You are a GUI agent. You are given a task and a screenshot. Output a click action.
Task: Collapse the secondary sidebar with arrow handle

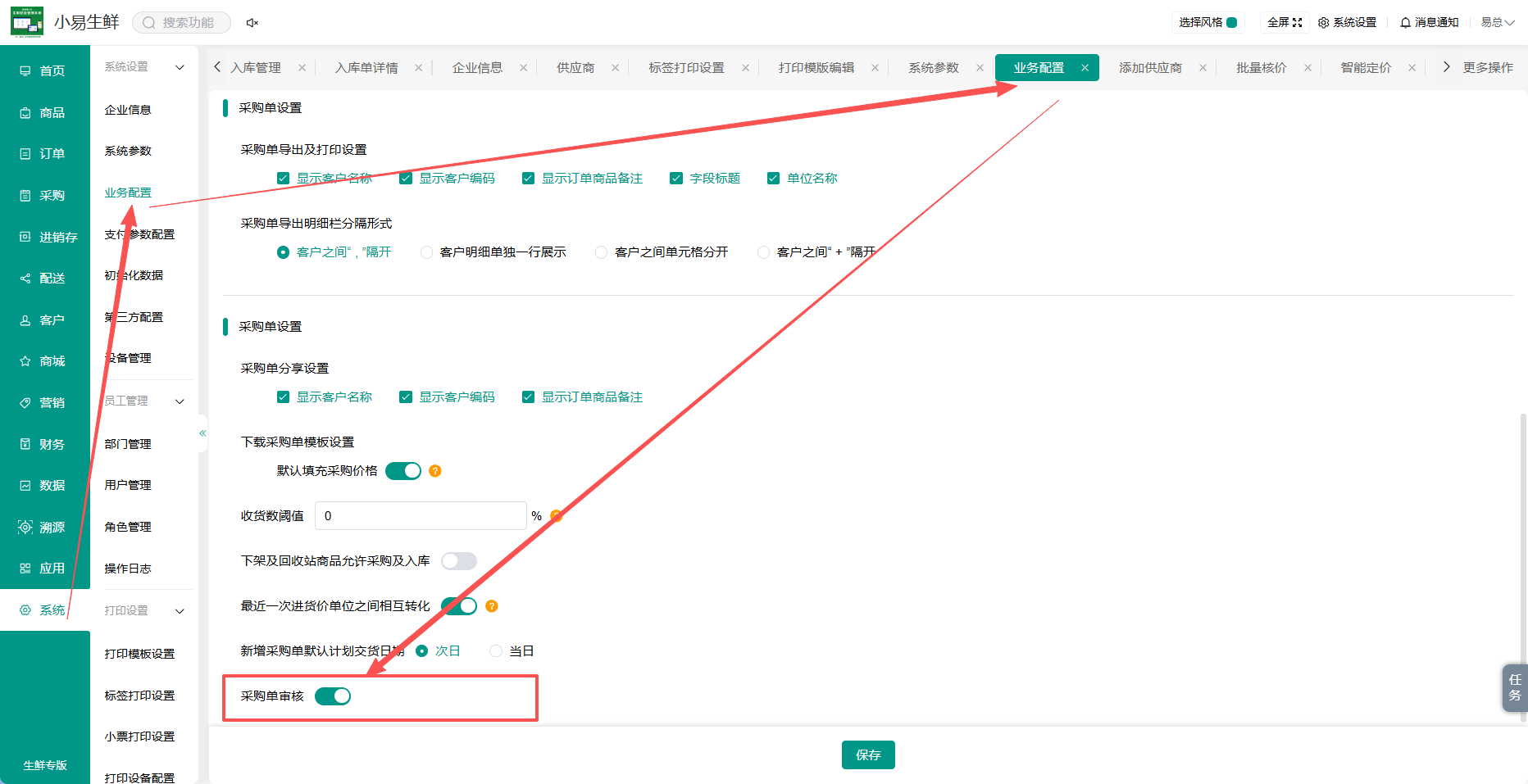[x=202, y=433]
